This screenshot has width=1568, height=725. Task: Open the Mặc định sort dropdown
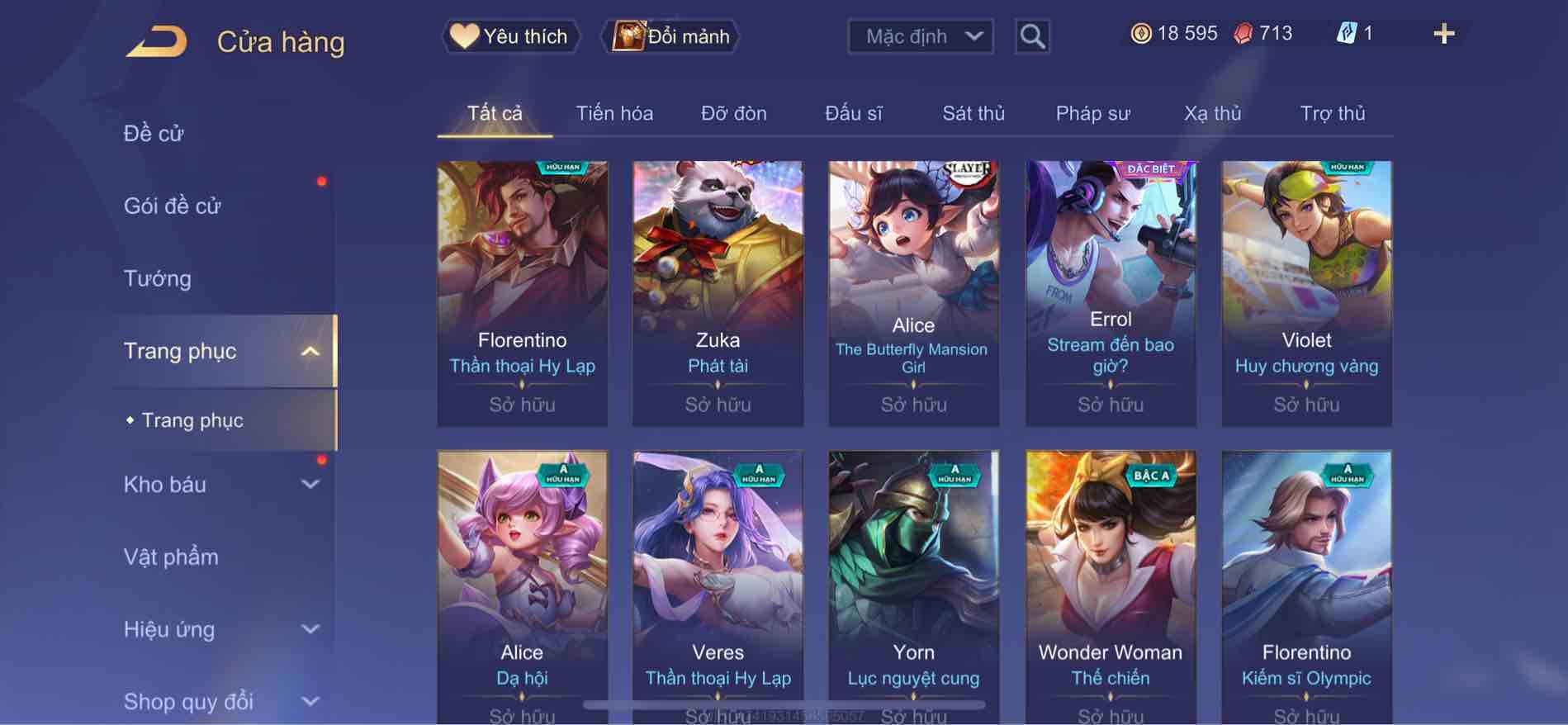tap(921, 36)
